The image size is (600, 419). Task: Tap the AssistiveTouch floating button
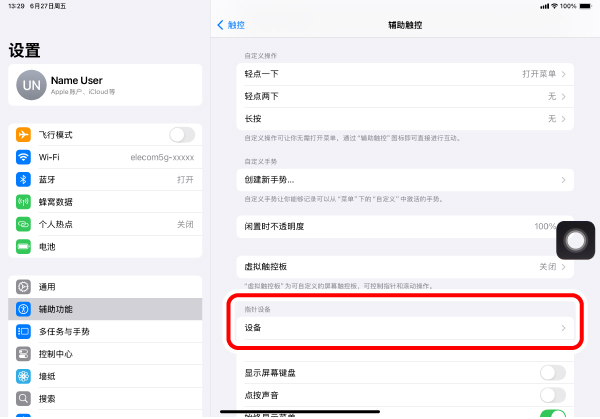pyautogui.click(x=575, y=240)
